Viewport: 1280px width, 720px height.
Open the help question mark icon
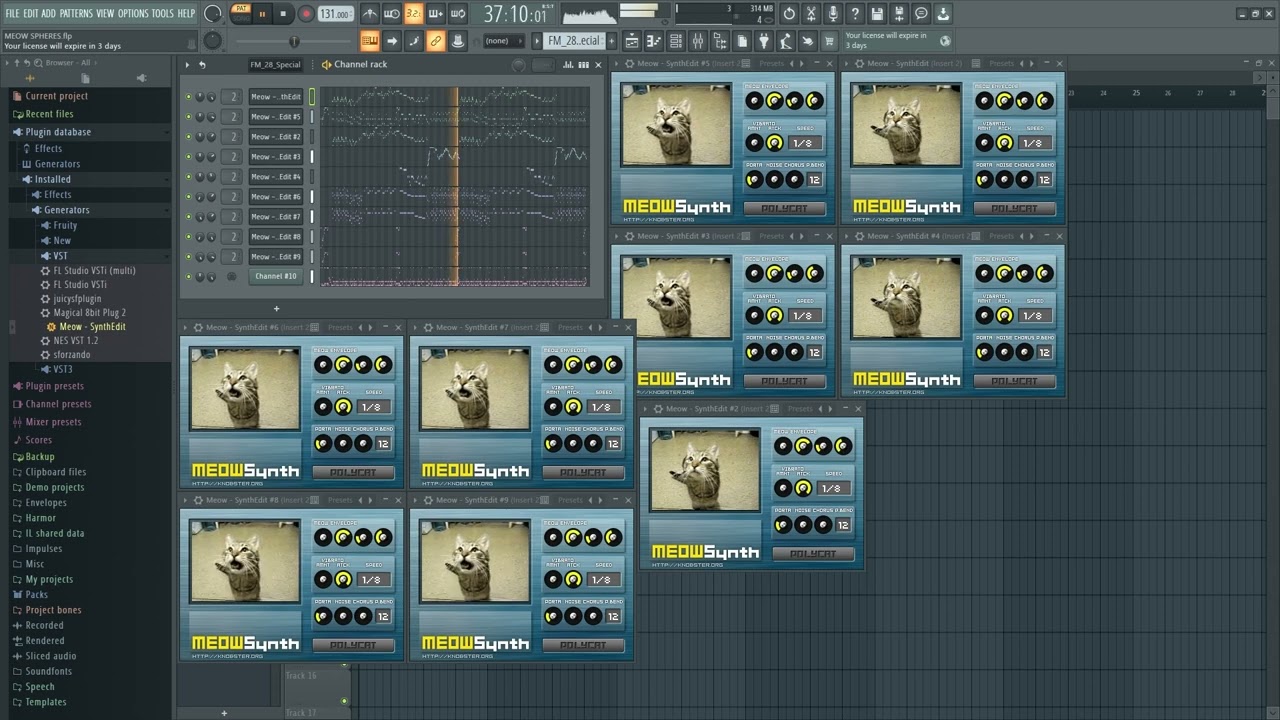[x=855, y=14]
